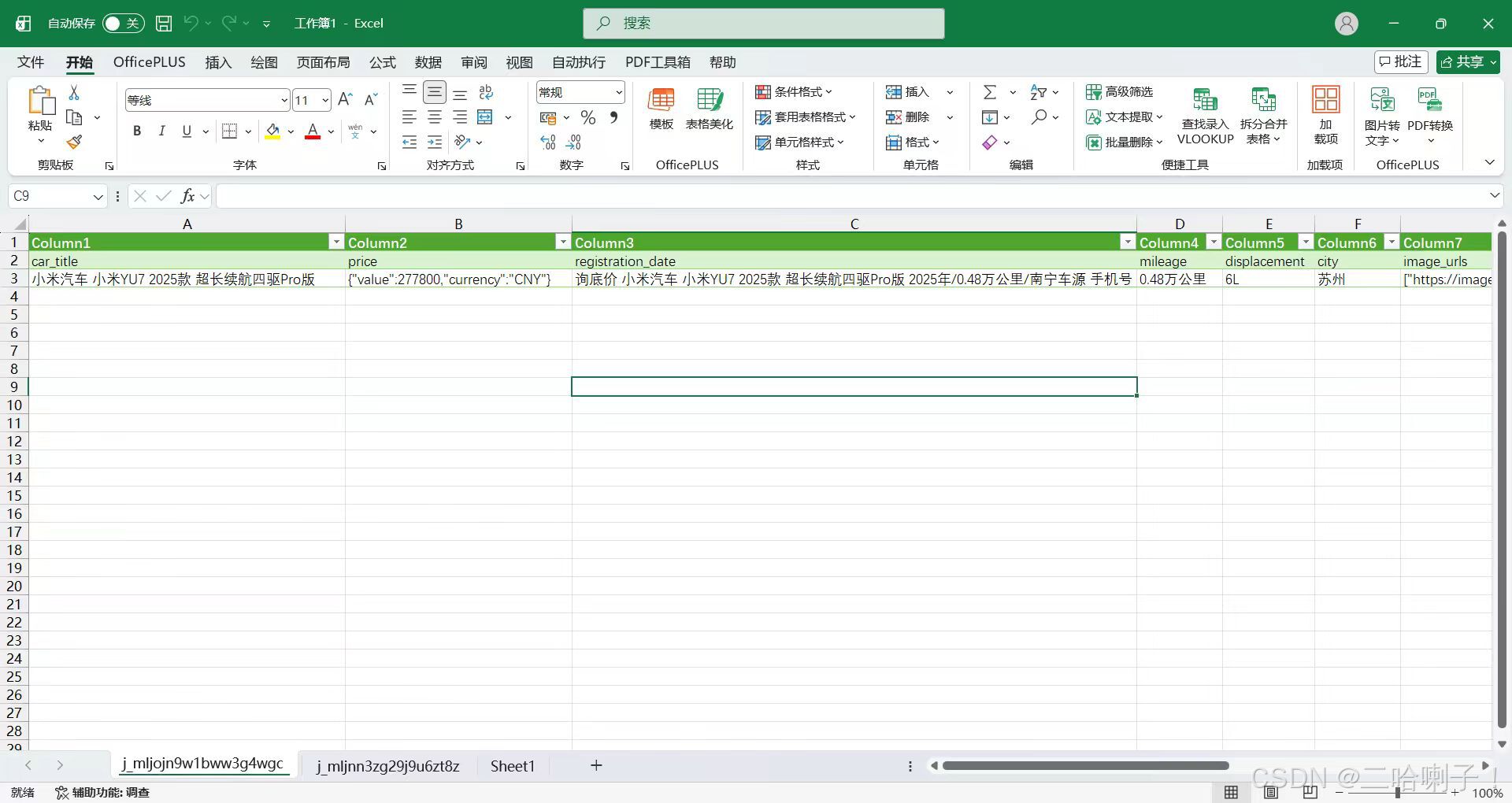Click the Align left icon
This screenshot has height=803, width=1512.
coord(409,117)
